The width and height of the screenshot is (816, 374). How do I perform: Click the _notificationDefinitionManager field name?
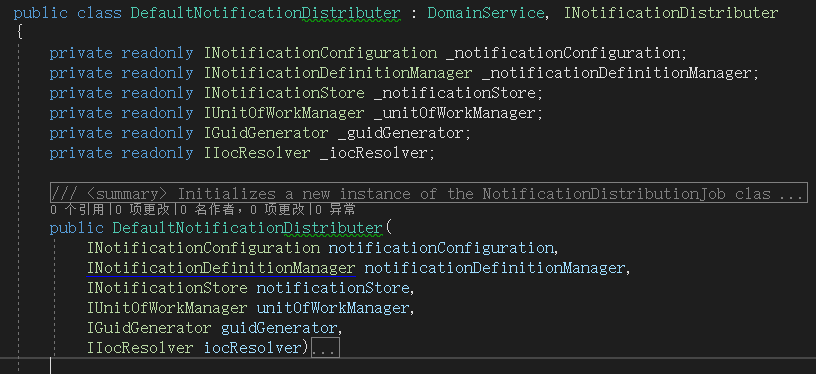[616, 73]
